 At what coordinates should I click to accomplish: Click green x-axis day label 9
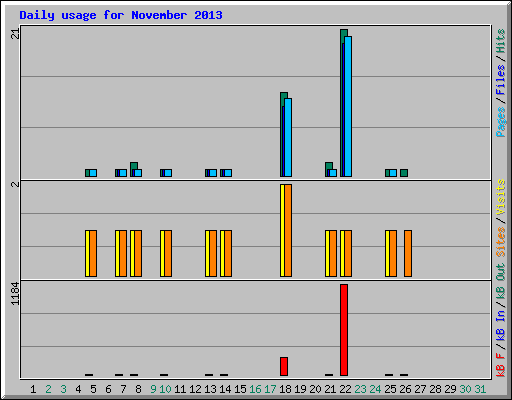(153, 389)
